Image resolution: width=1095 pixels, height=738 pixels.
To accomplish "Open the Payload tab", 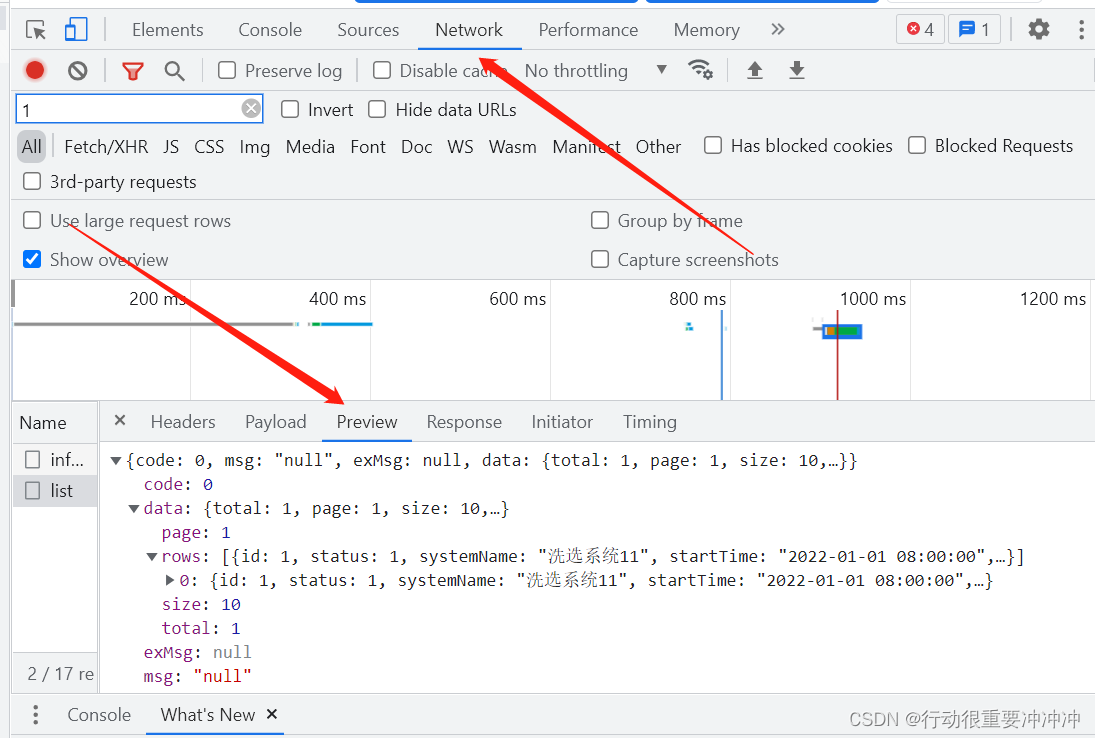I will click(x=276, y=422).
